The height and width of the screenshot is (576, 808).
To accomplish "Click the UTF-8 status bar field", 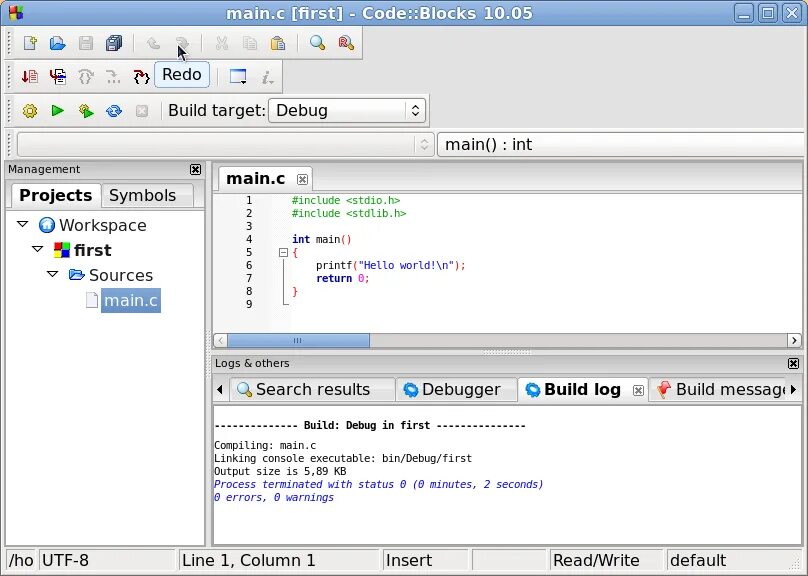I will 107,560.
